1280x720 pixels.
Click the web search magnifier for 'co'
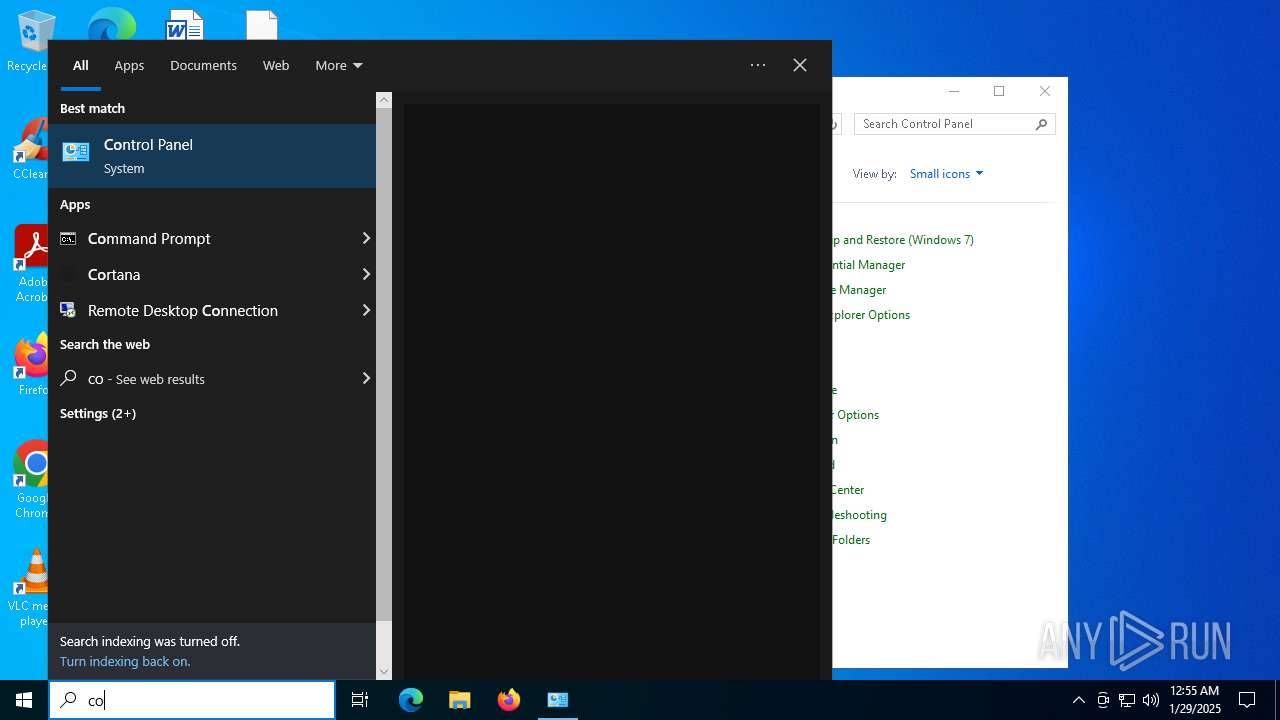pos(69,378)
